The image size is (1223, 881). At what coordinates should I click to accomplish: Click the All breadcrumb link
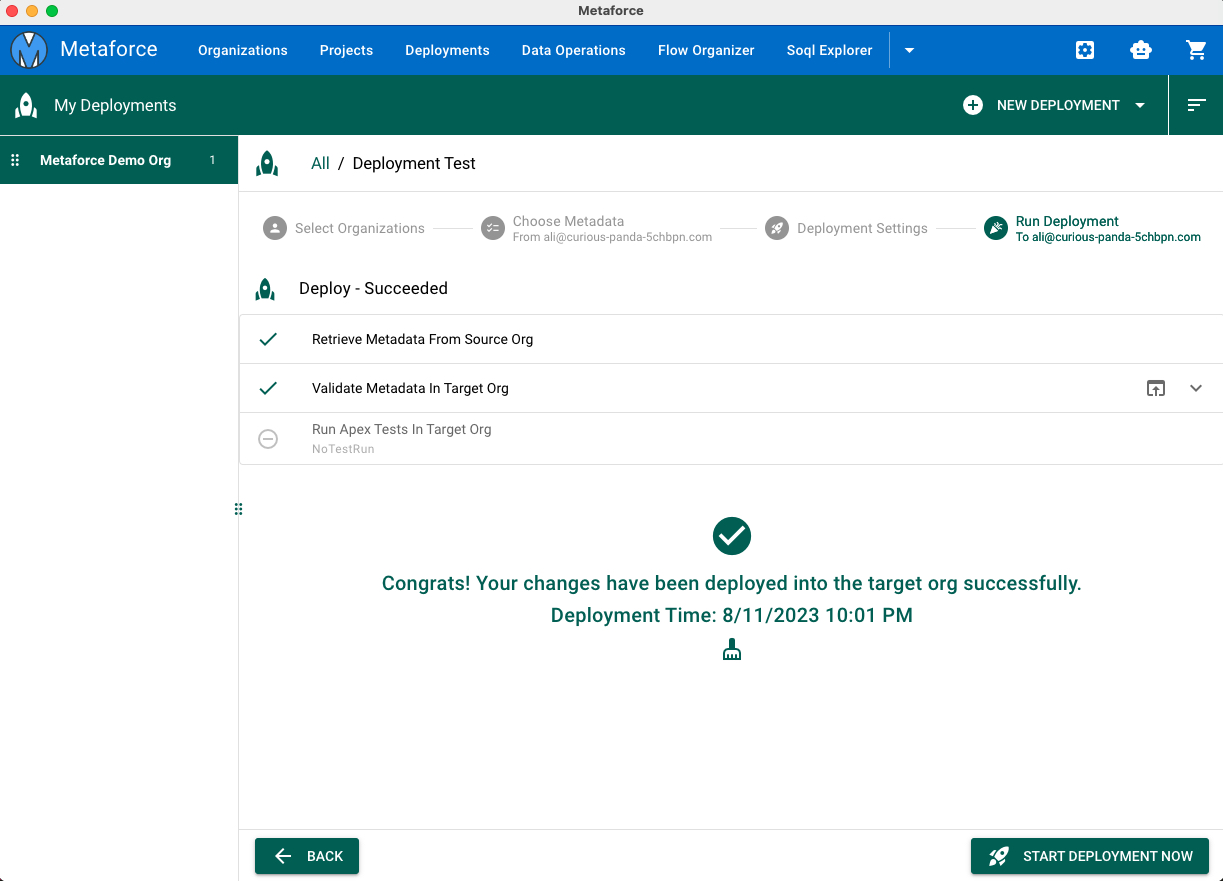tap(320, 163)
